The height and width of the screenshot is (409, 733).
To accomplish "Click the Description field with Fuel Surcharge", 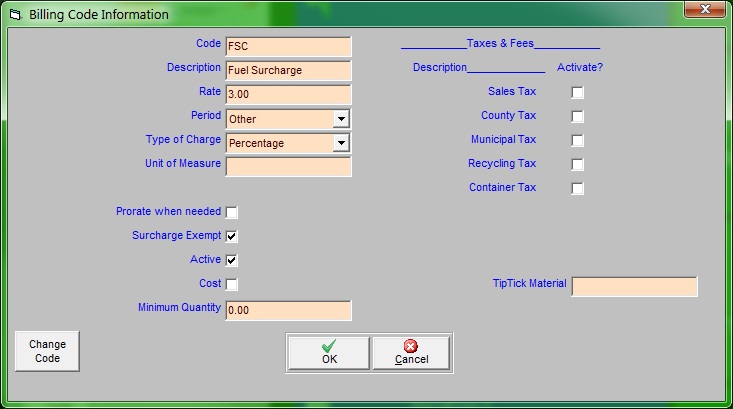I will [x=288, y=70].
